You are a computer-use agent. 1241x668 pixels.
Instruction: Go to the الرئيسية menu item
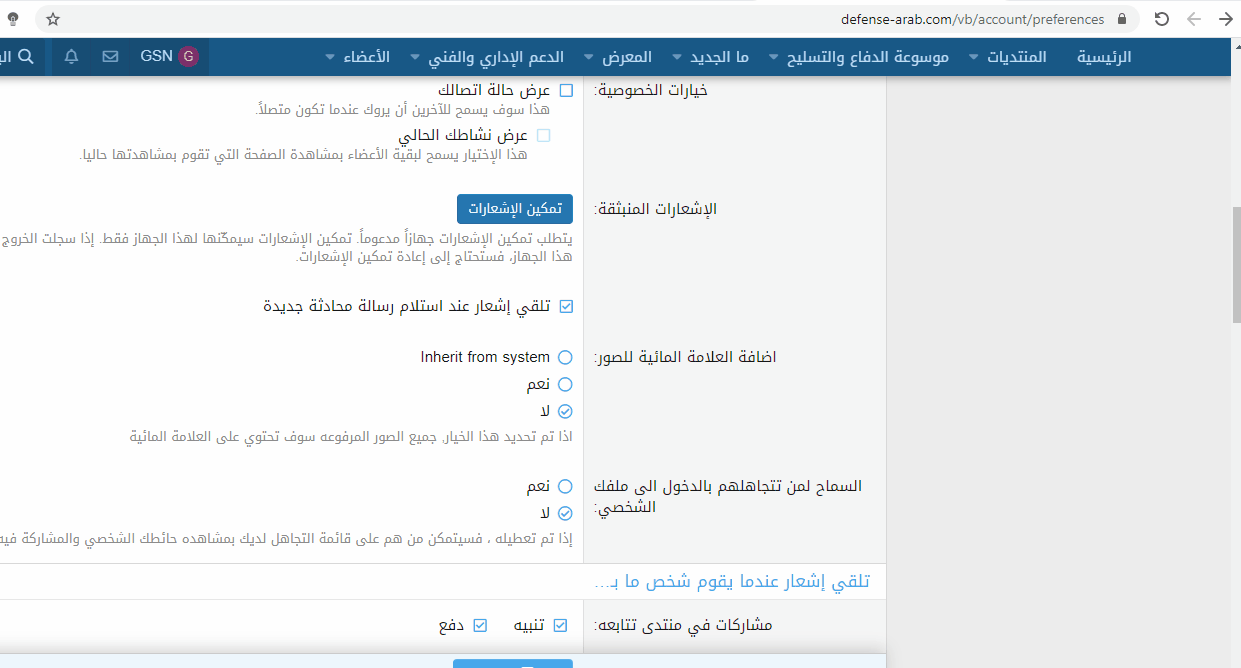click(x=1104, y=57)
